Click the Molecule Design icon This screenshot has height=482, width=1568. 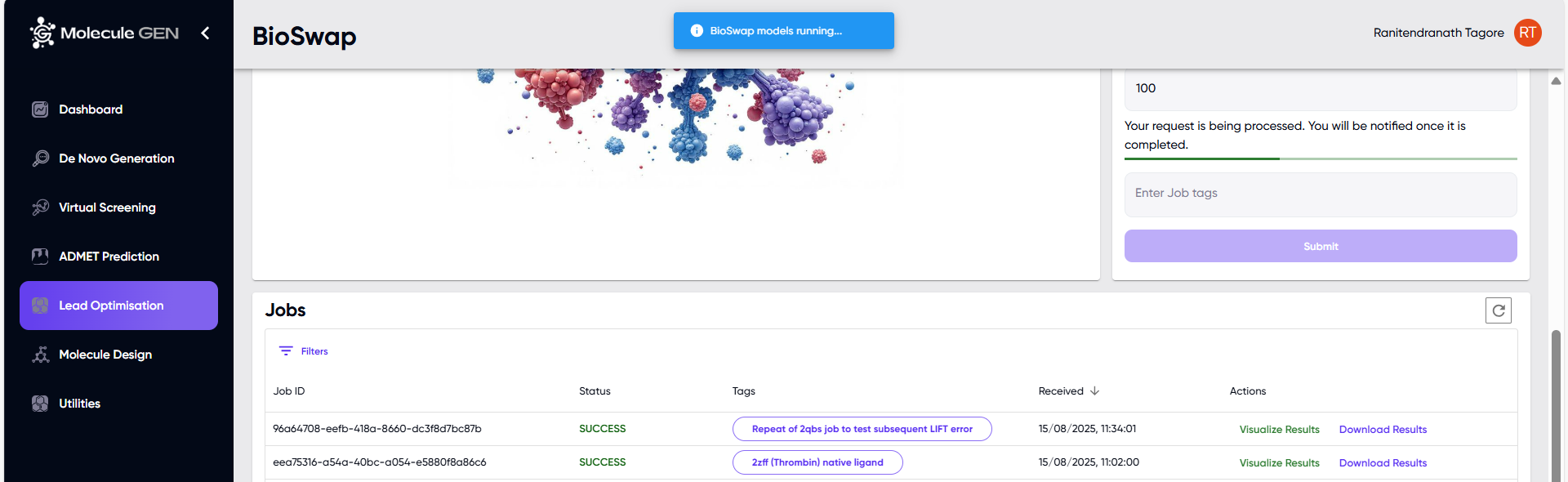[x=40, y=355]
